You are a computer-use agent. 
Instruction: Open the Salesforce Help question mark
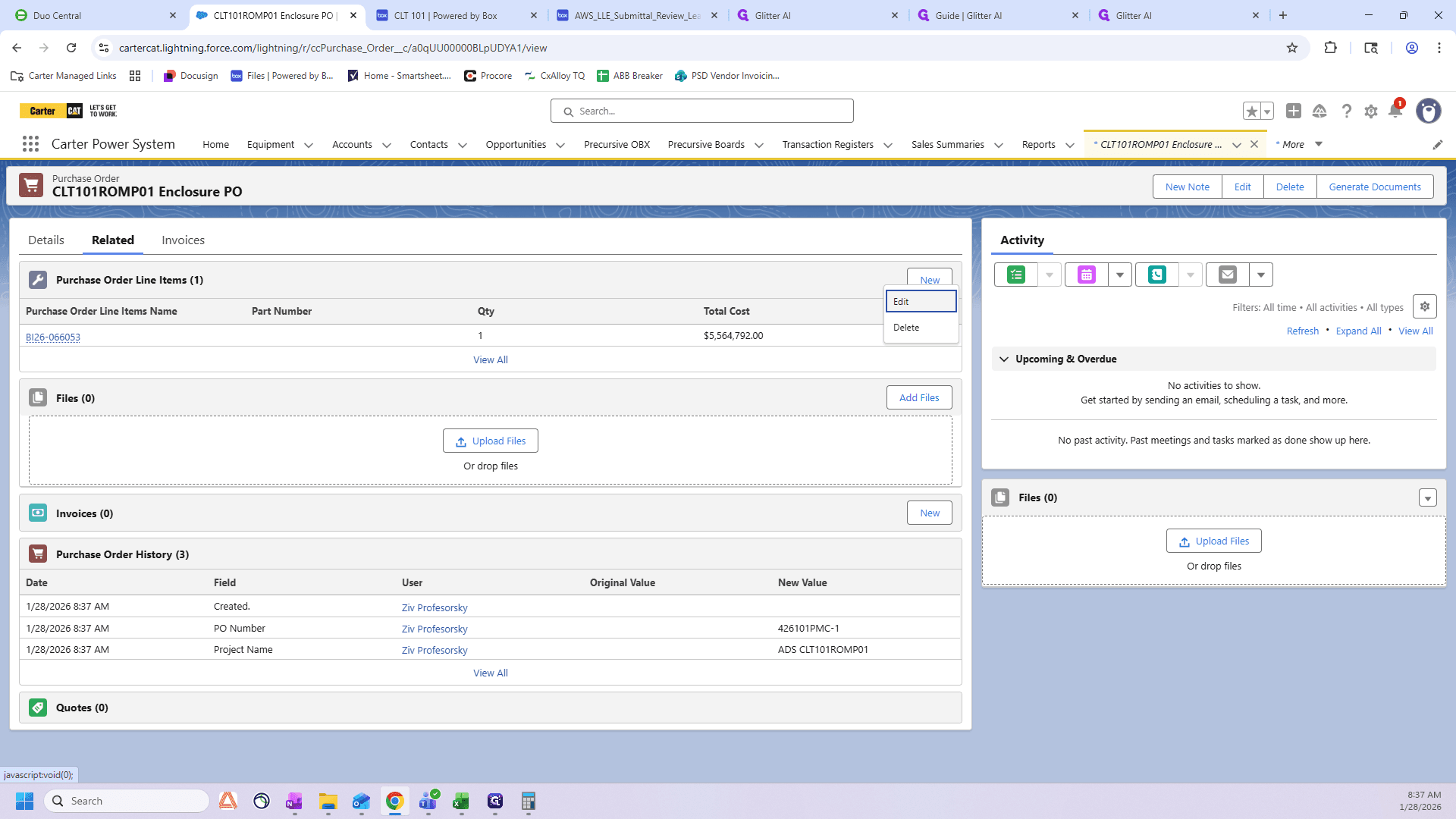pyautogui.click(x=1346, y=111)
